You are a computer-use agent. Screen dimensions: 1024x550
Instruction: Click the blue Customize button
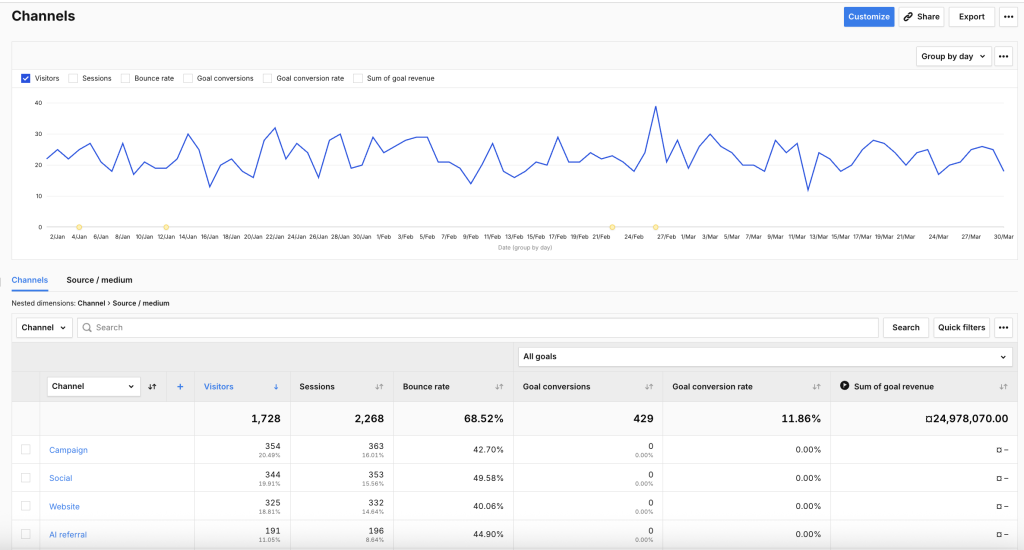[868, 16]
